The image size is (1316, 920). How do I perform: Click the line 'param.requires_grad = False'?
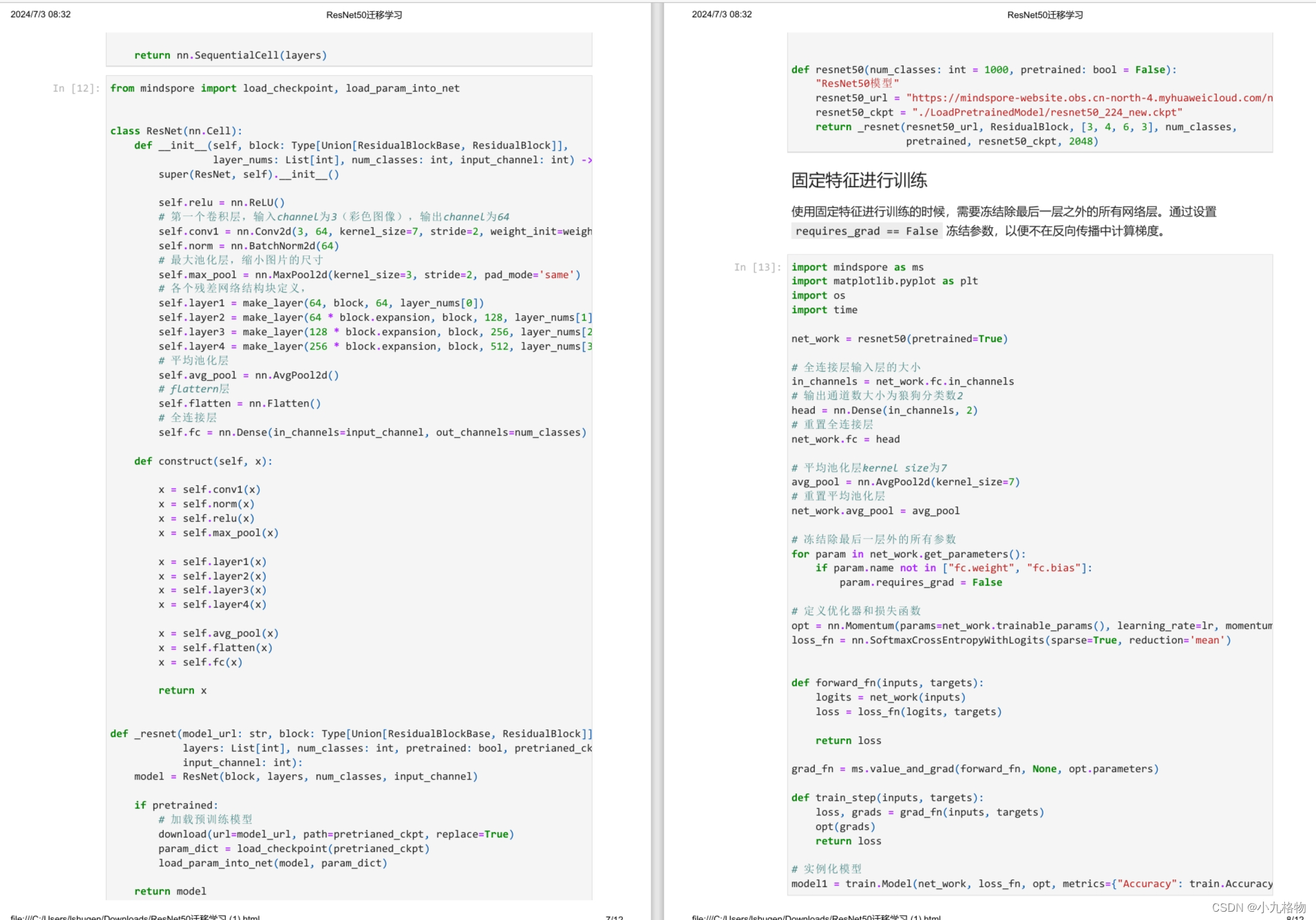click(x=921, y=582)
